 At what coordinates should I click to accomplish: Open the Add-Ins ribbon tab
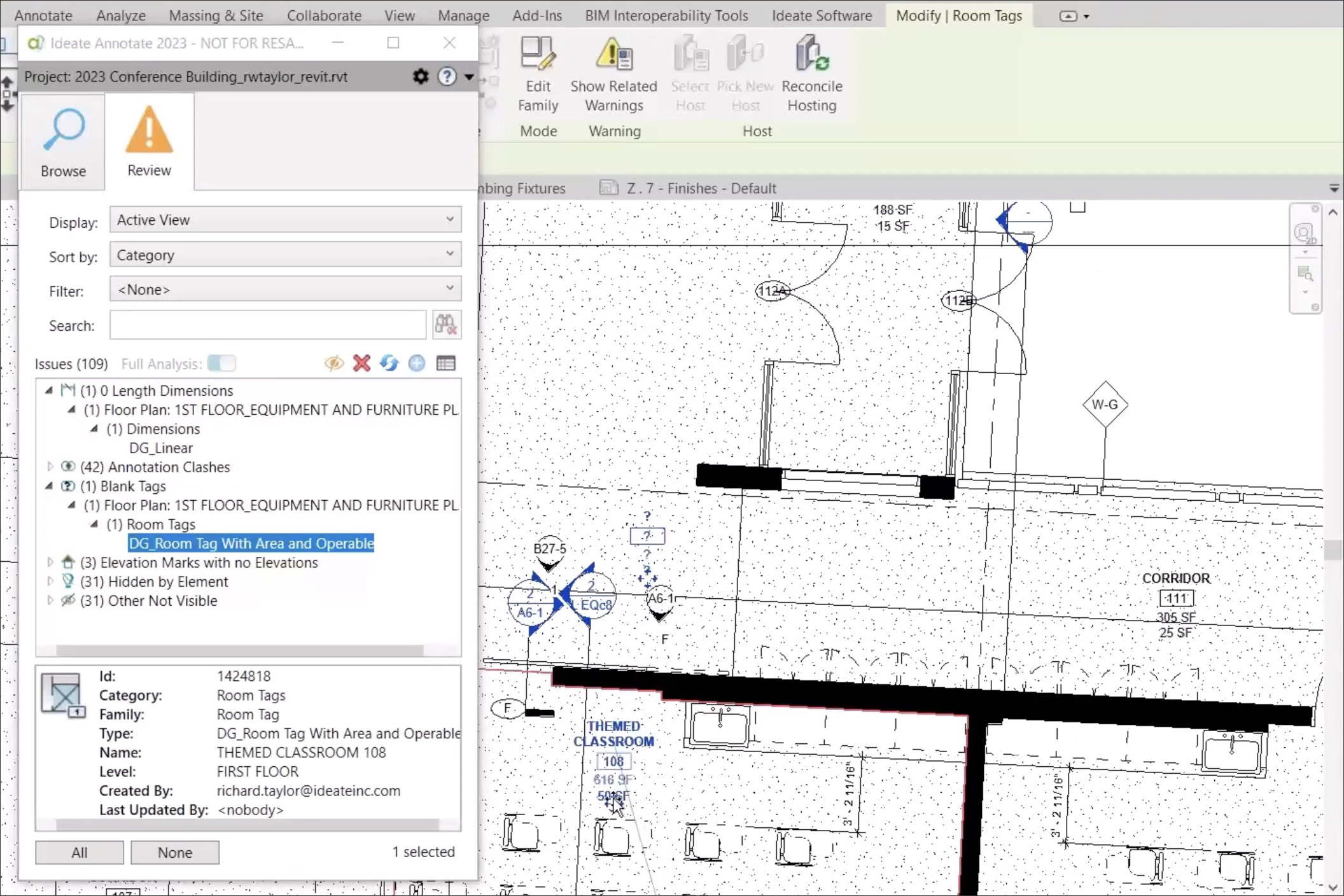[x=537, y=15]
